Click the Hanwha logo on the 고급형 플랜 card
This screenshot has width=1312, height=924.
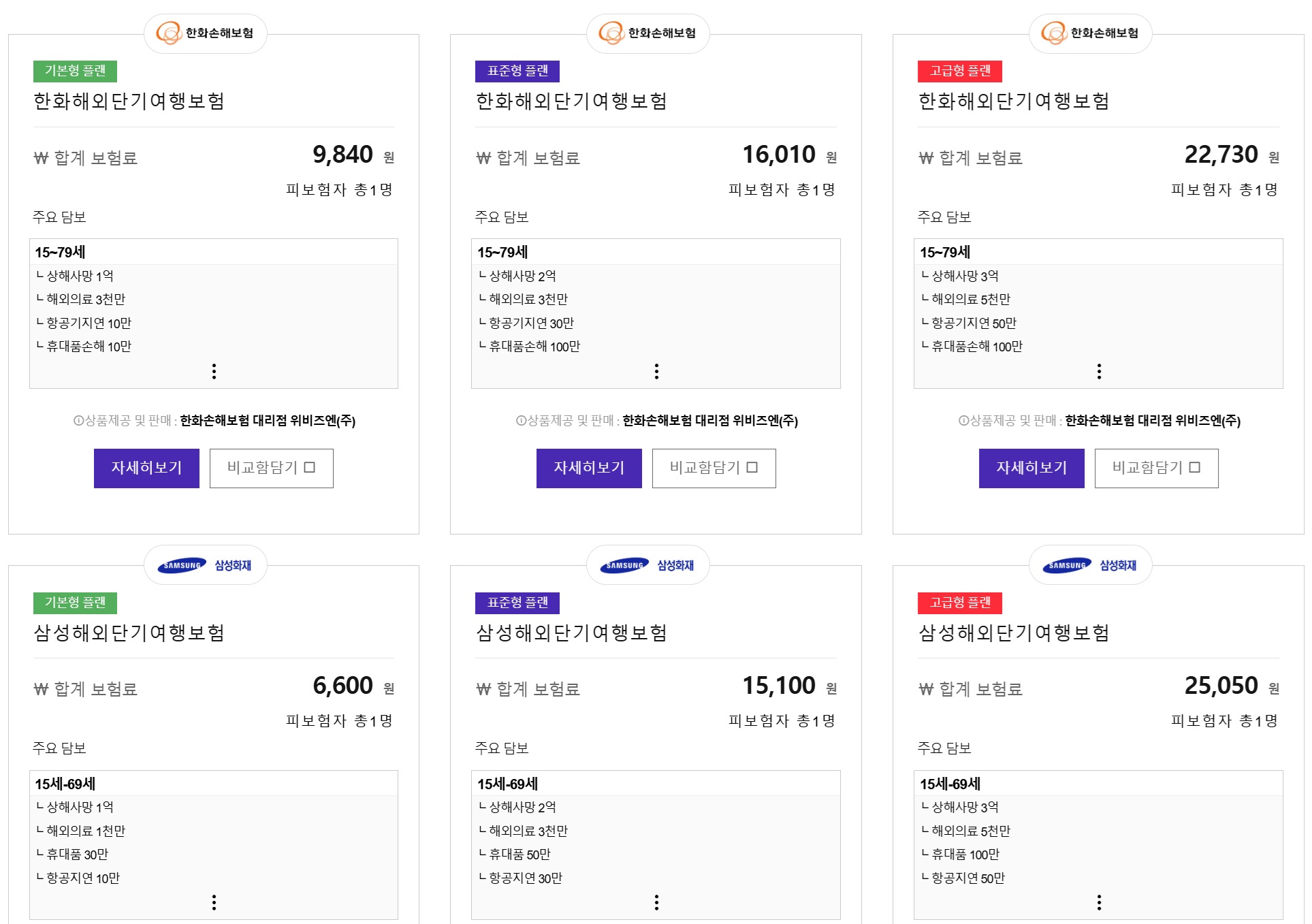click(x=1091, y=32)
